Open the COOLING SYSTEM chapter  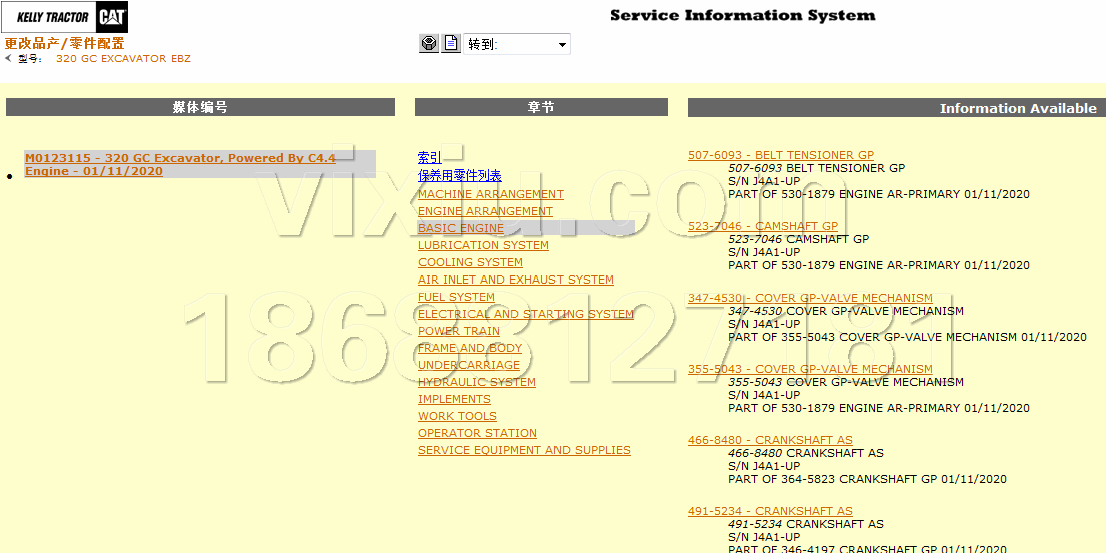470,262
